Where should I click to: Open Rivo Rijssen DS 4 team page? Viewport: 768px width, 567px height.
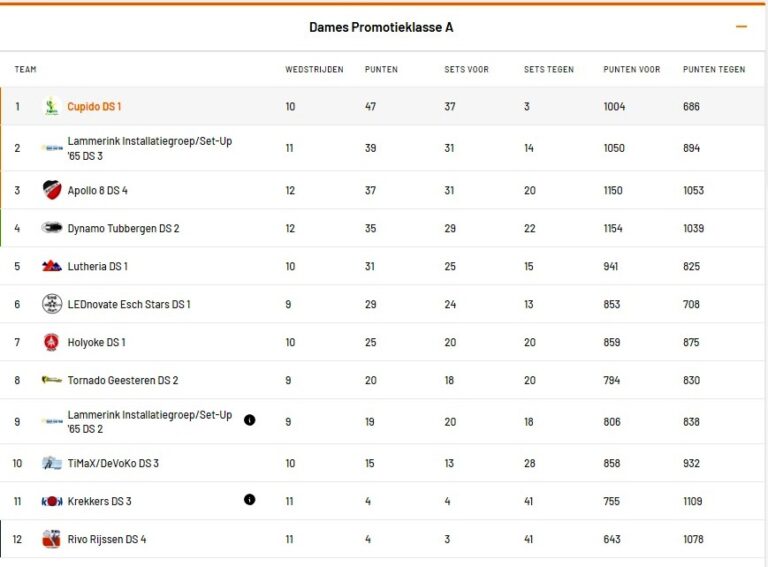click(107, 539)
